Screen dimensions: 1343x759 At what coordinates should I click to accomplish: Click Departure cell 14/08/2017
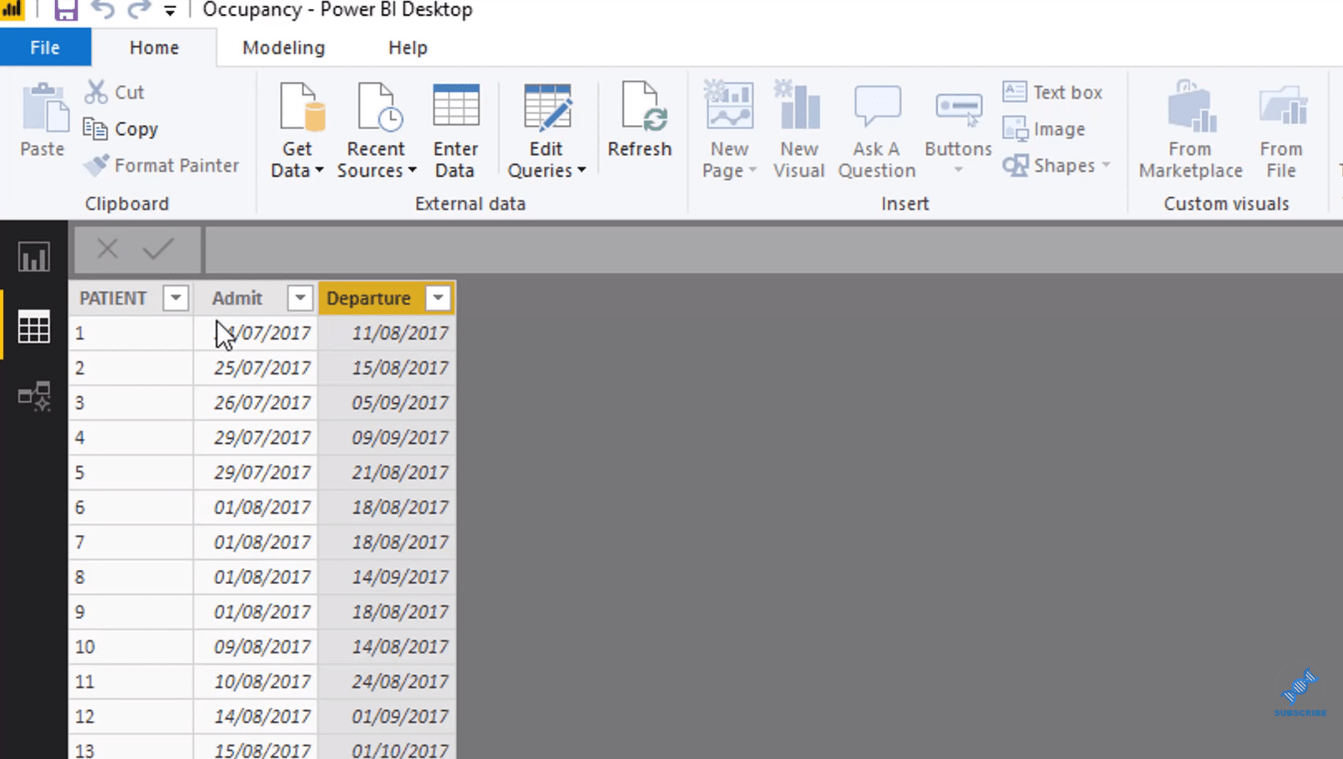pos(387,647)
